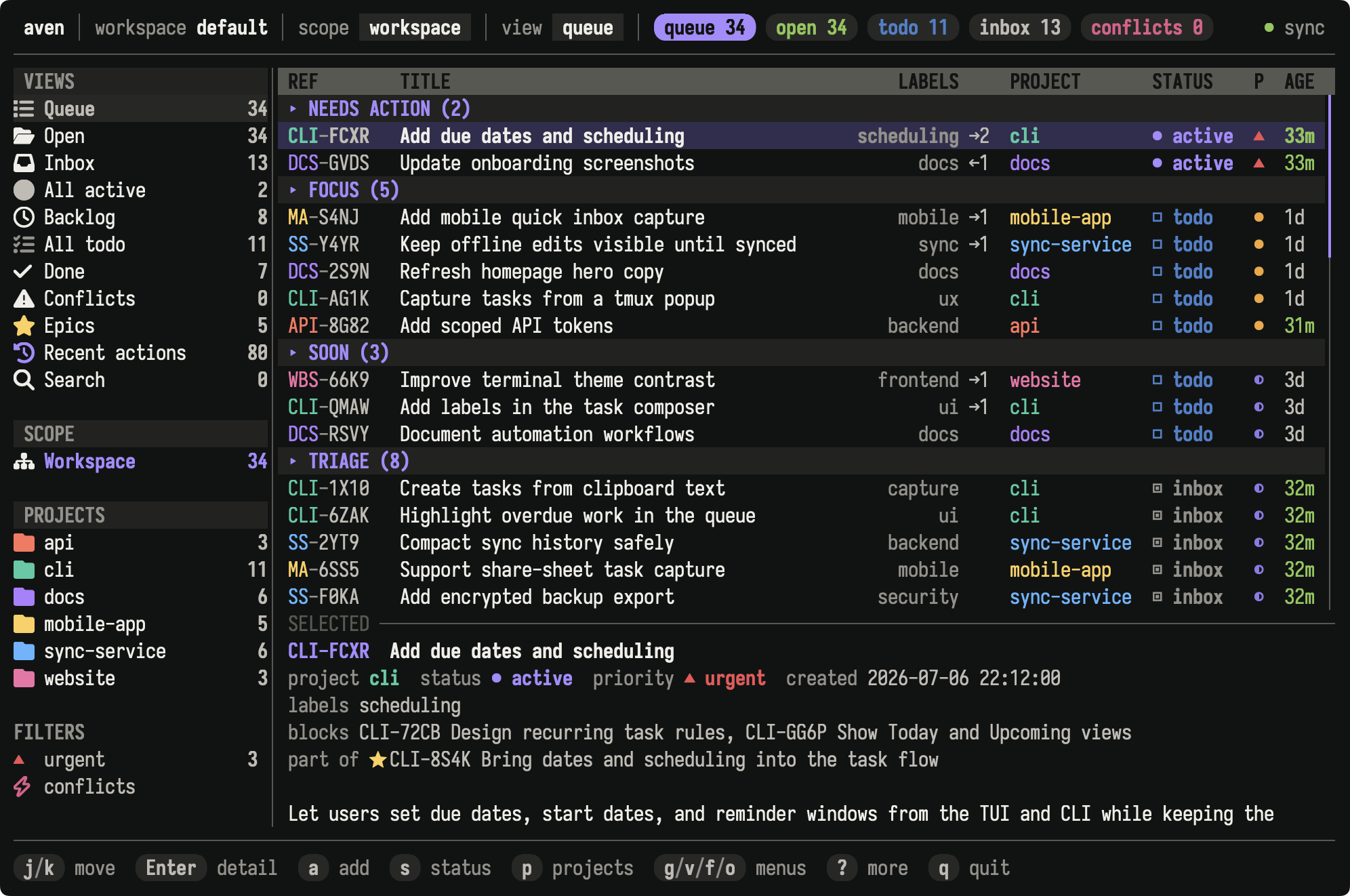
Task: Switch to the conflicts 0 tab
Action: (1147, 28)
